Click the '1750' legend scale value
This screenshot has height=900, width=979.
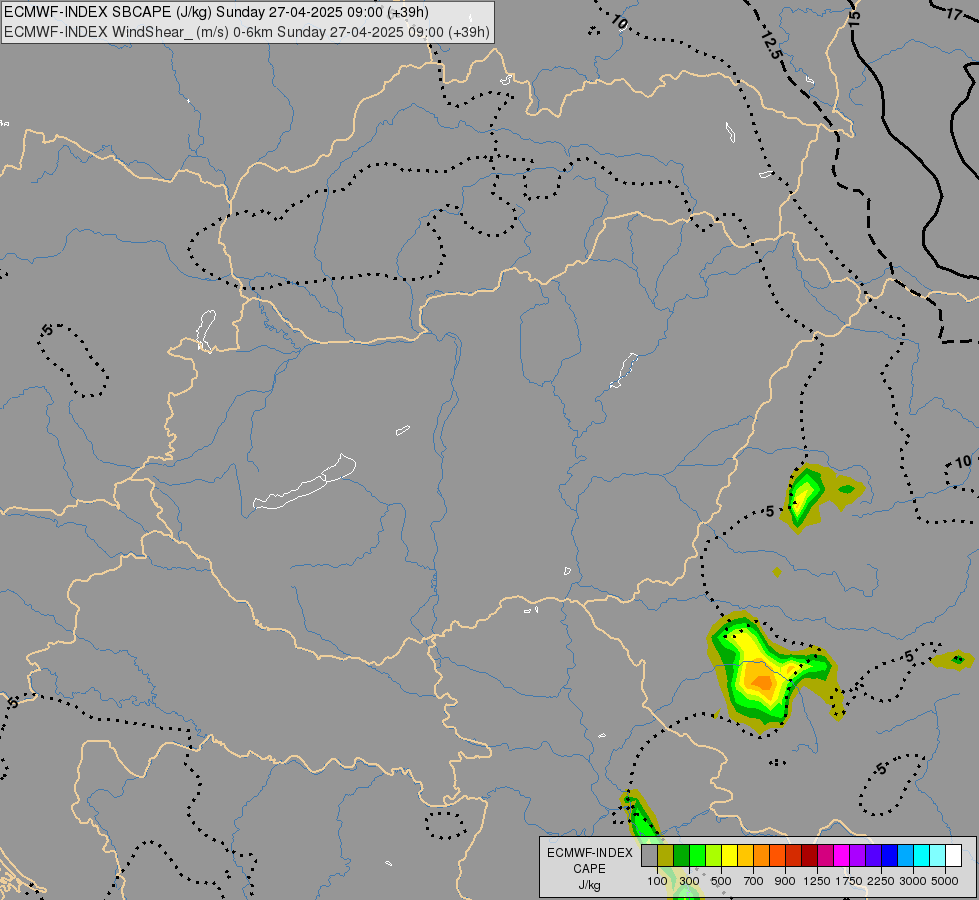click(x=849, y=881)
